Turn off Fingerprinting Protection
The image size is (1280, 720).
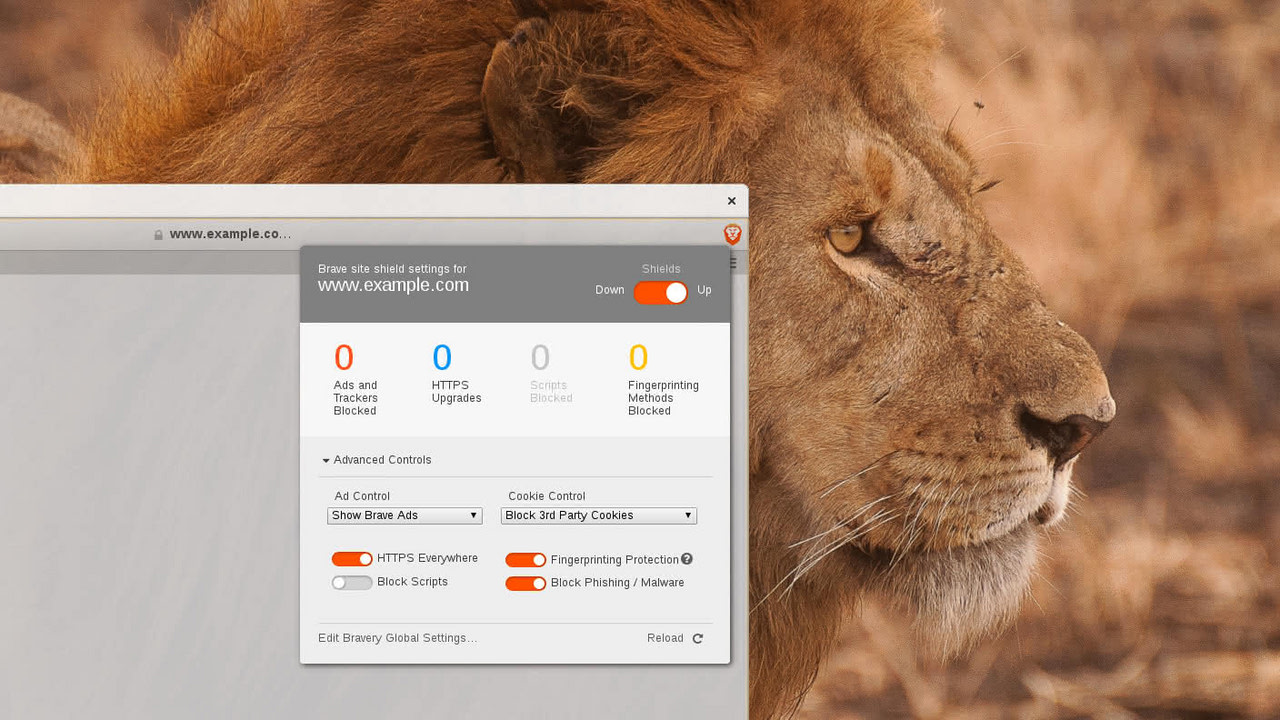(x=525, y=560)
